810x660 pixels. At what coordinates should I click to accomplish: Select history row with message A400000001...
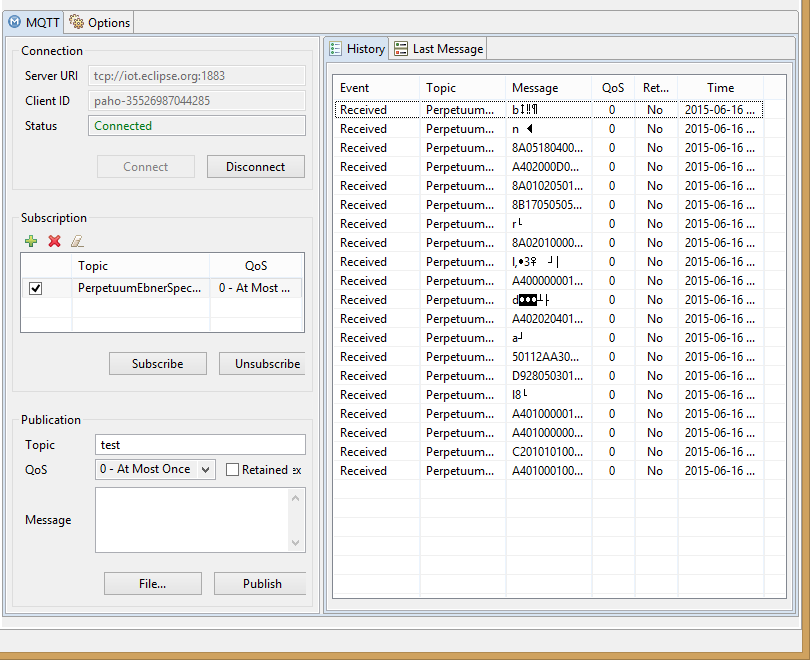click(x=549, y=281)
